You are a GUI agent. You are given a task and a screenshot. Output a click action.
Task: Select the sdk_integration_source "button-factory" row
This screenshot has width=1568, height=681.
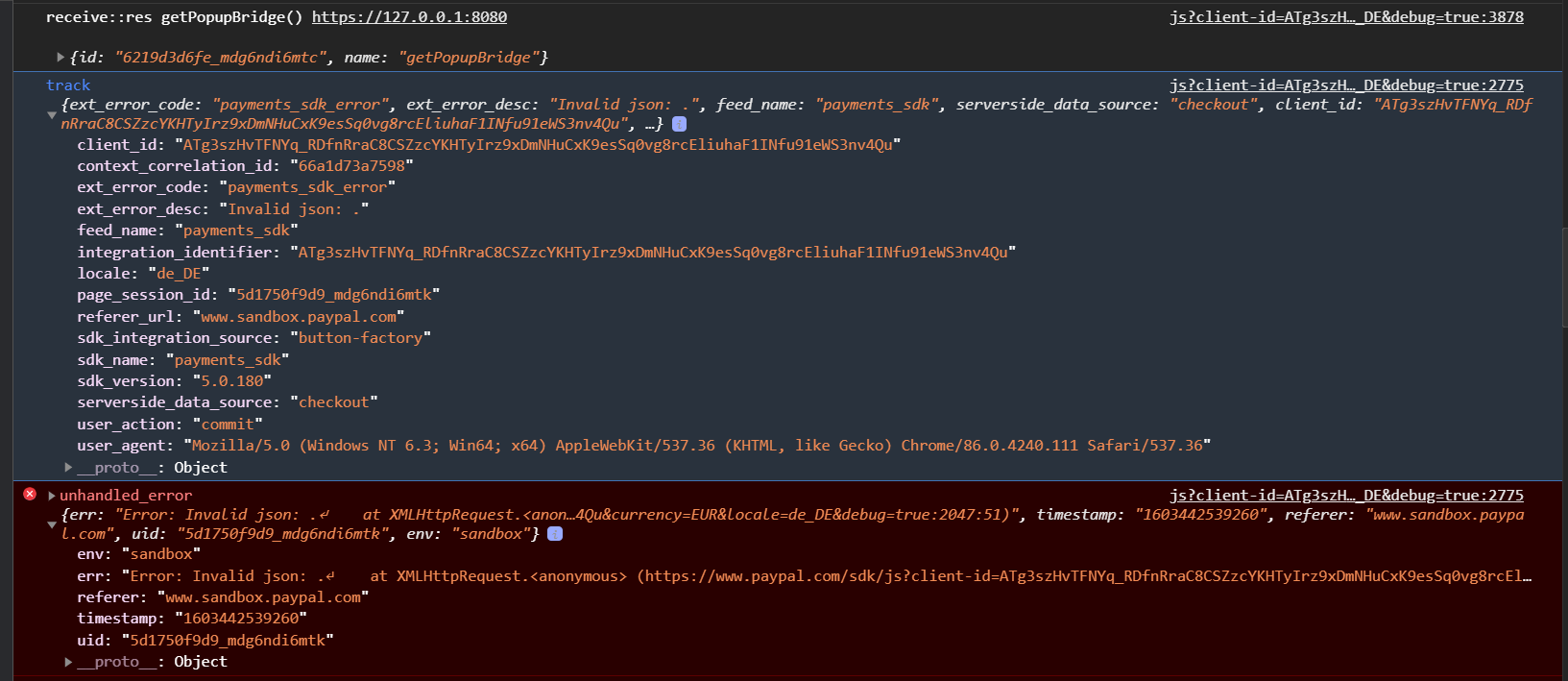(253, 338)
